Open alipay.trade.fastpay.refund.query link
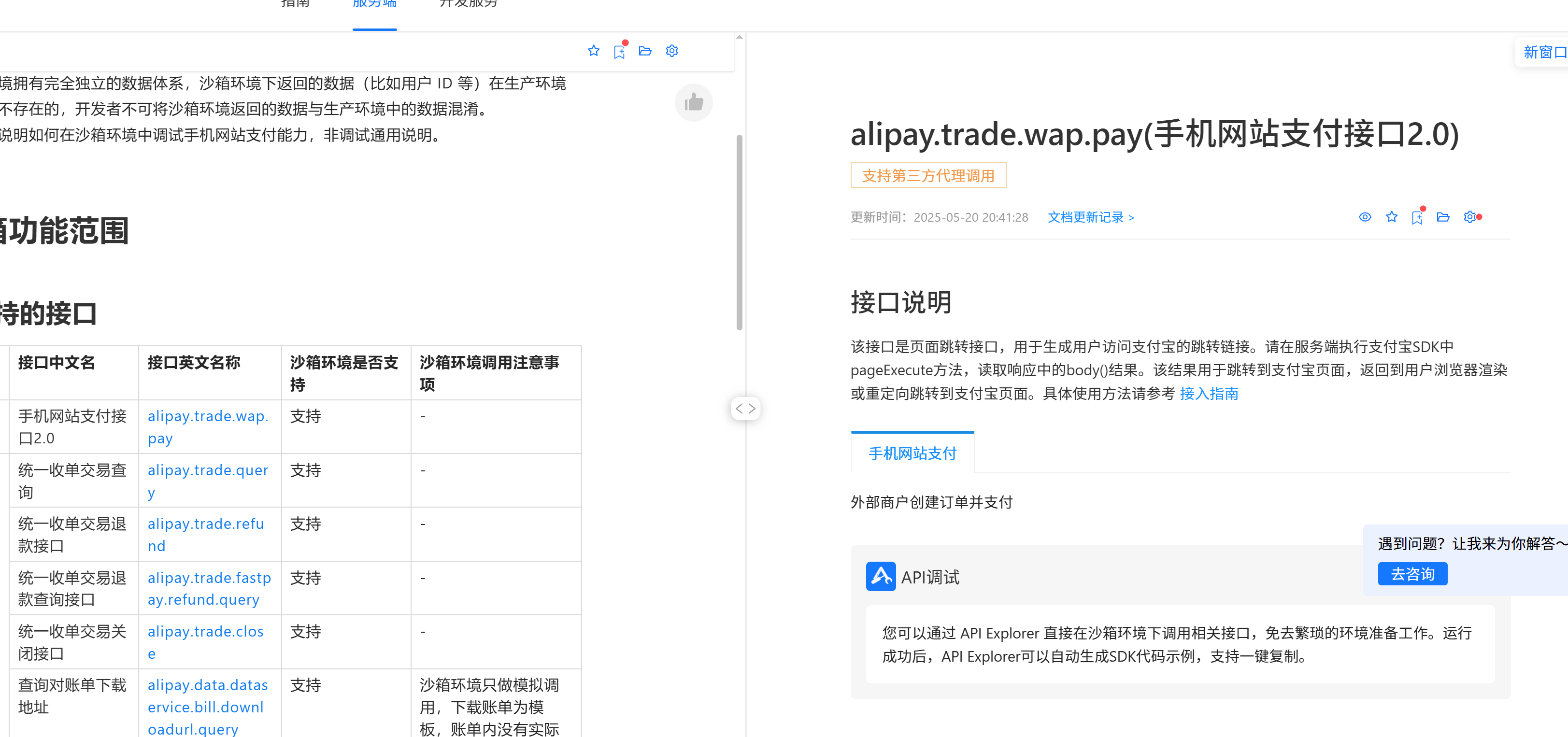The image size is (1568, 737). pos(209,589)
